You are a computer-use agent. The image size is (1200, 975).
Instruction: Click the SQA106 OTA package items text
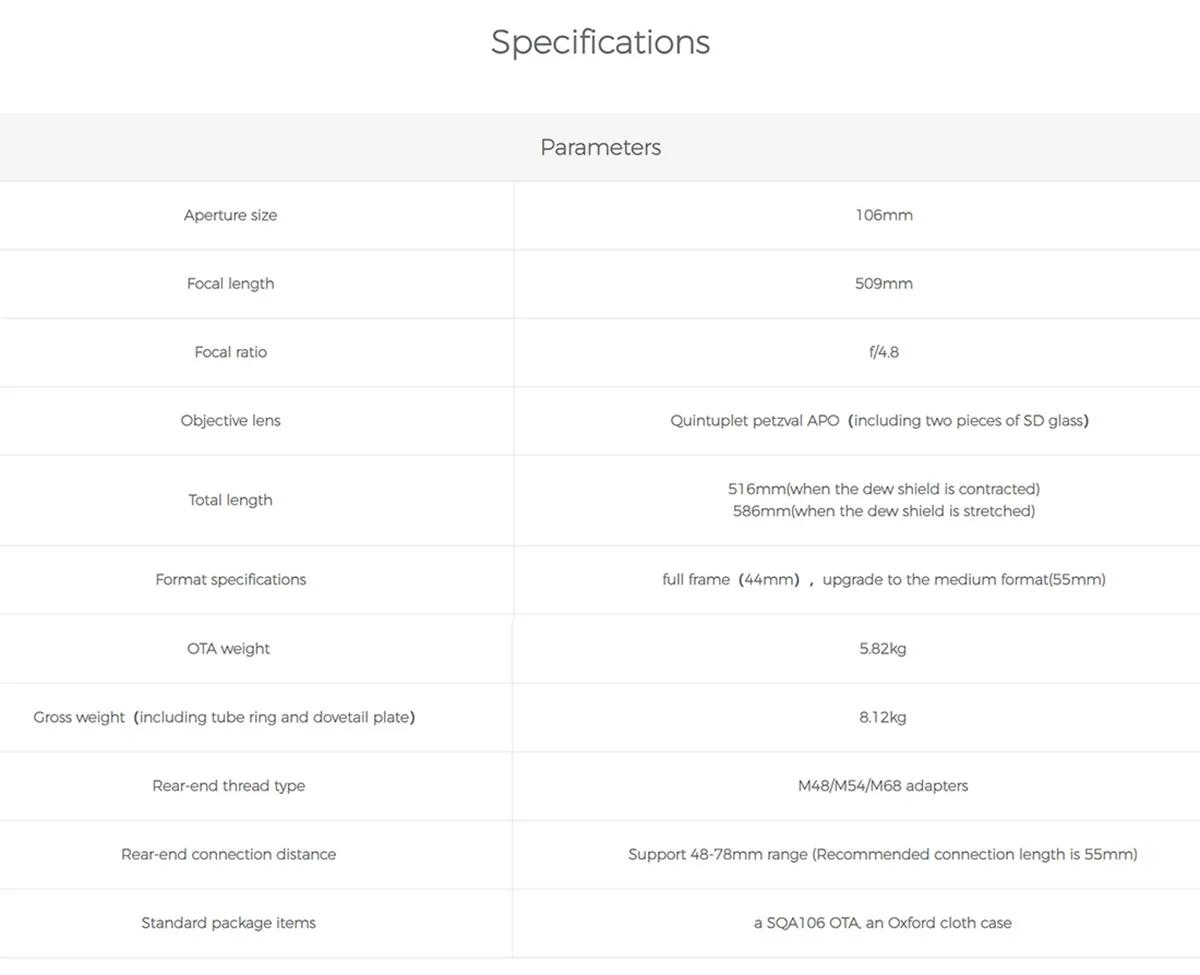point(882,923)
